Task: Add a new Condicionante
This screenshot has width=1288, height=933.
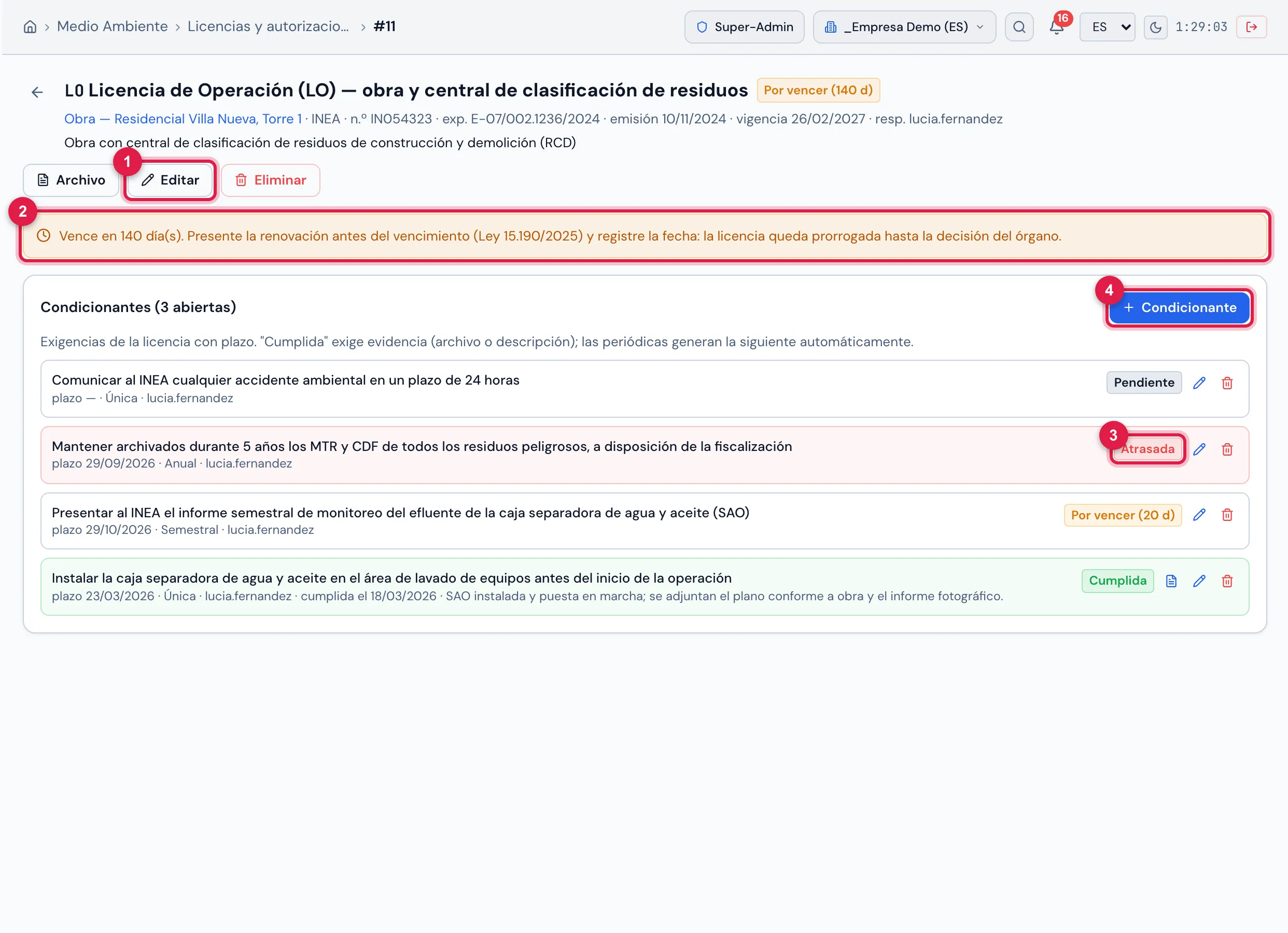Action: coord(1180,307)
